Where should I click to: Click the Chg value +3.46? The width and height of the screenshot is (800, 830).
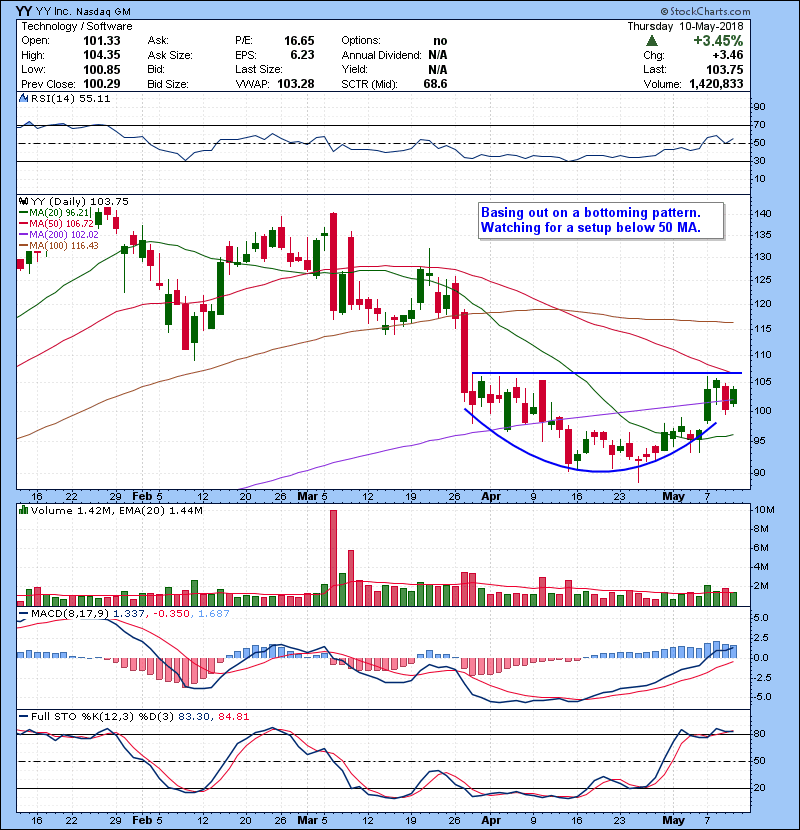(728, 55)
